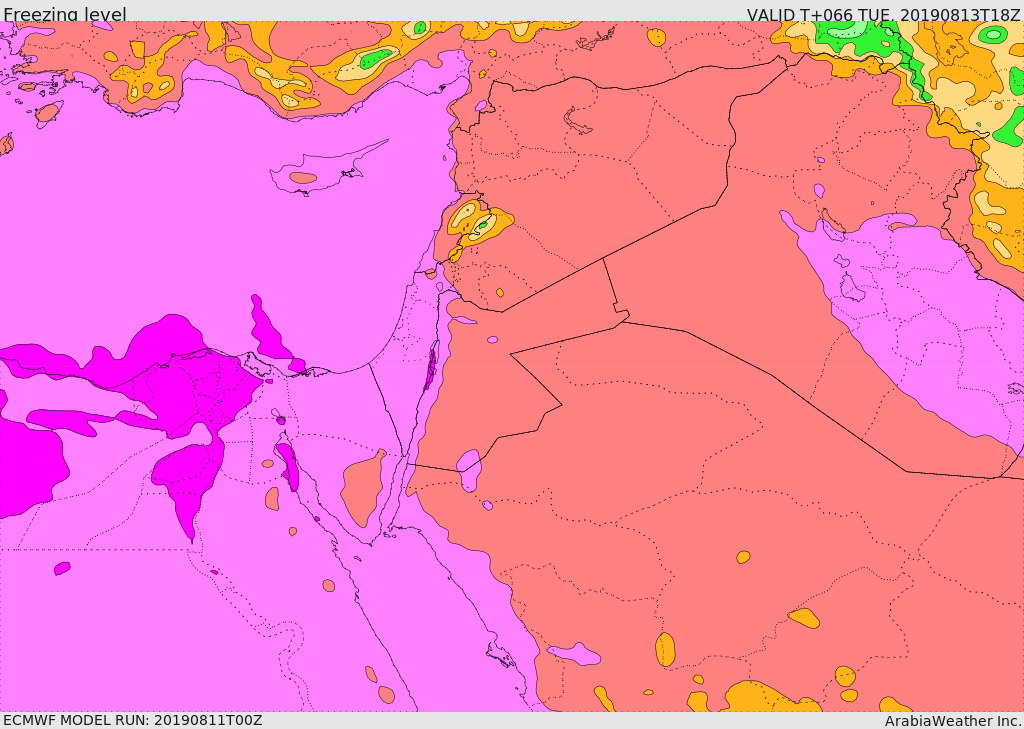The height and width of the screenshot is (729, 1024).
Task: Click dark magenta strip along the Nile valley
Action: point(288,466)
